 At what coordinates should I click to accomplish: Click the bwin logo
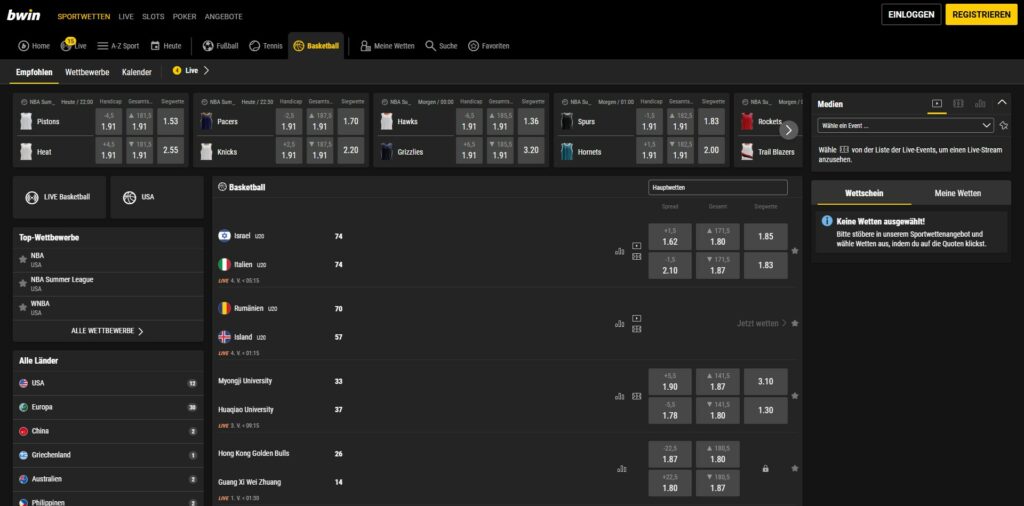[24, 15]
